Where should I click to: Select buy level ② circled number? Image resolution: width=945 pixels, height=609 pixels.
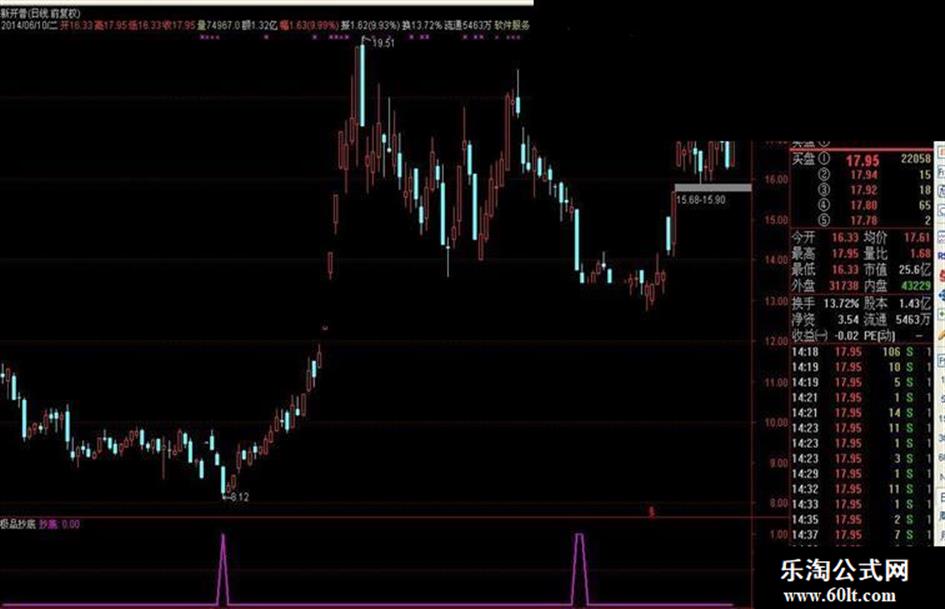824,175
